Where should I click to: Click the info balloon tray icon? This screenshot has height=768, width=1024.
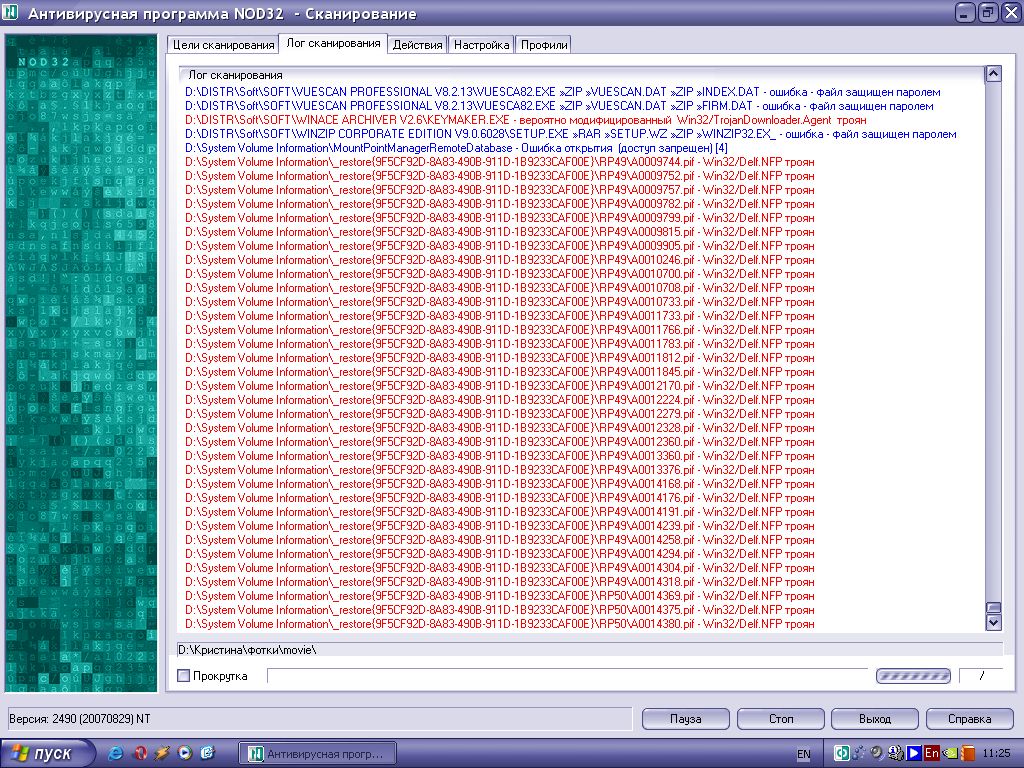896,753
